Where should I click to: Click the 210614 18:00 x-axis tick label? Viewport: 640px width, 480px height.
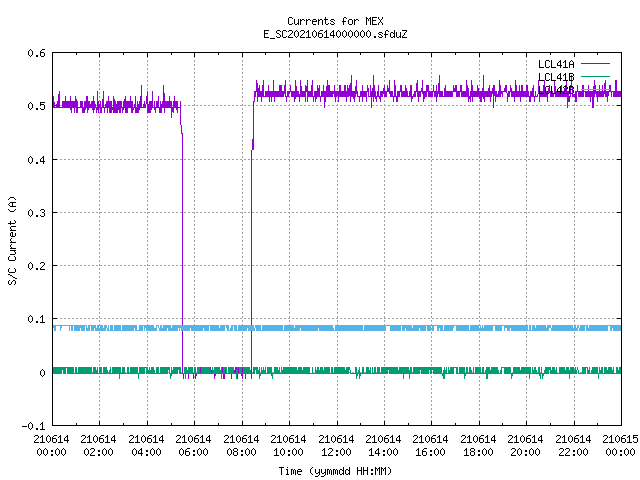478,446
